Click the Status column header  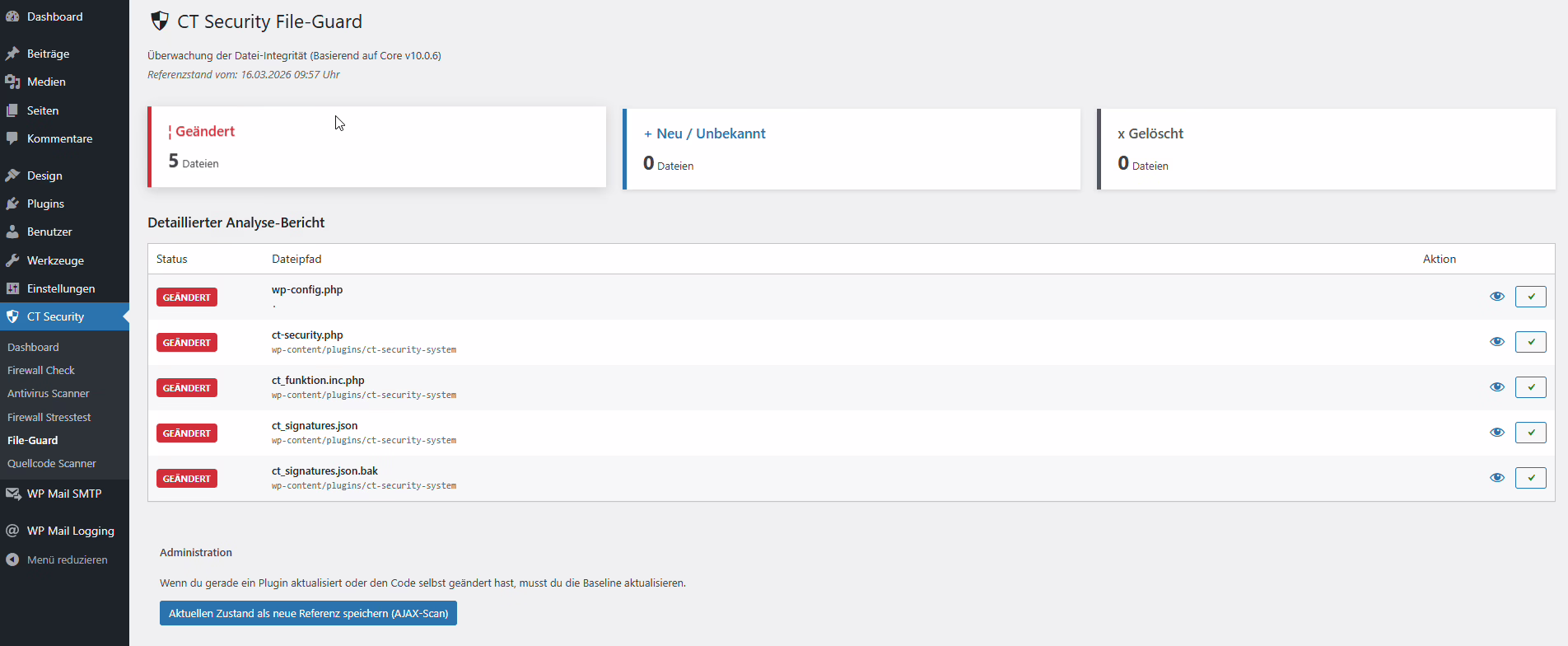point(172,259)
